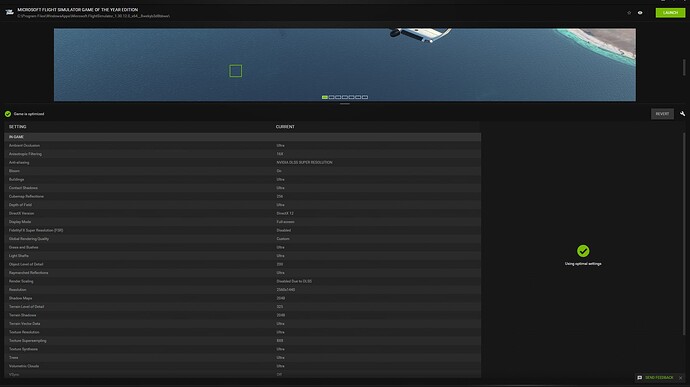Click the 'CURRENT' column header
Viewport: 690px width, 387px height.
coord(285,127)
